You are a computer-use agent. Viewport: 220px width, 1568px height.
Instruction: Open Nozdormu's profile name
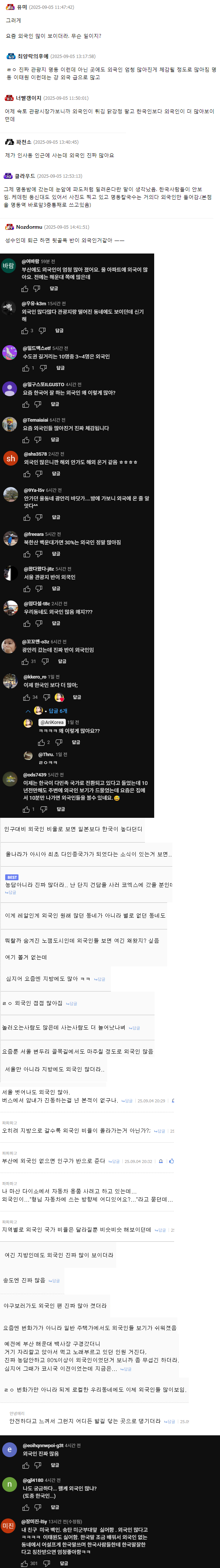(28, 227)
